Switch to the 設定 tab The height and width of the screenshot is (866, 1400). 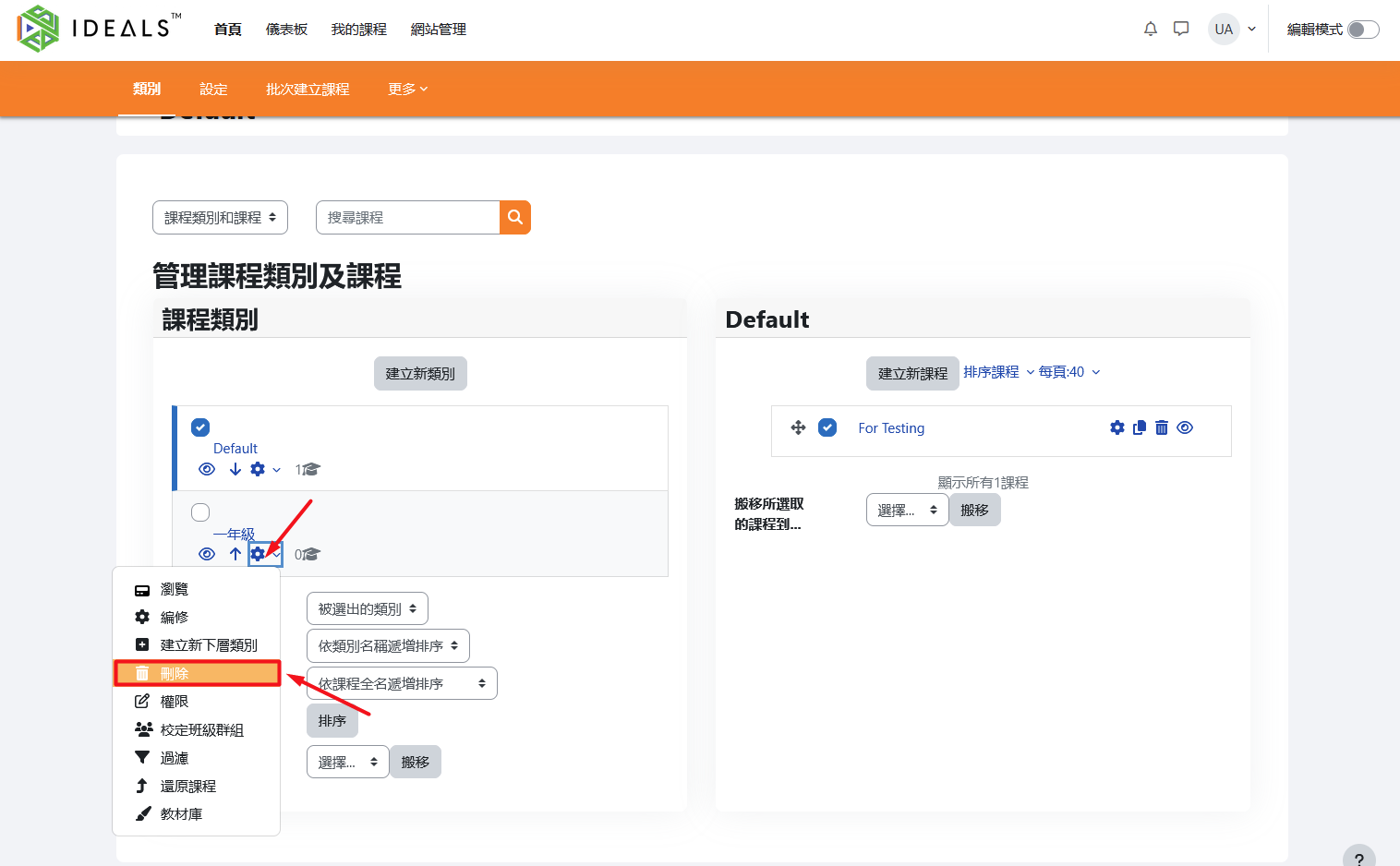point(213,90)
